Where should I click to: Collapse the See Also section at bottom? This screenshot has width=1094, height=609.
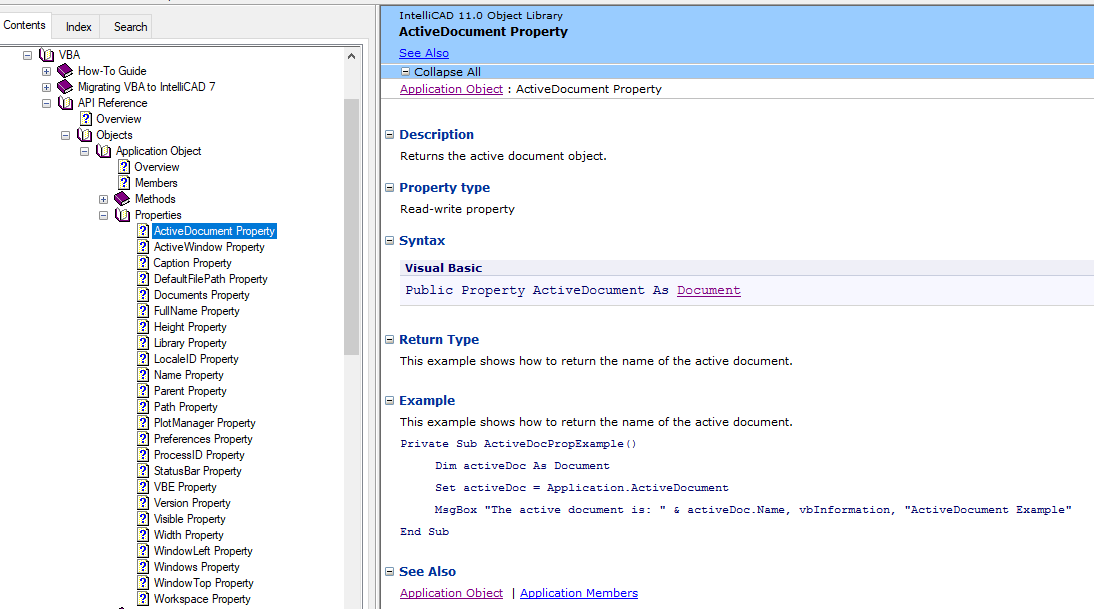pos(389,571)
